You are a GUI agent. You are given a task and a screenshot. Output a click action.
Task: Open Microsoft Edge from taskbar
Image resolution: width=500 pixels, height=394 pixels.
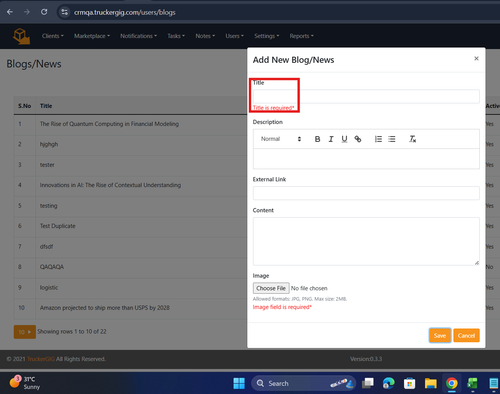click(x=388, y=383)
